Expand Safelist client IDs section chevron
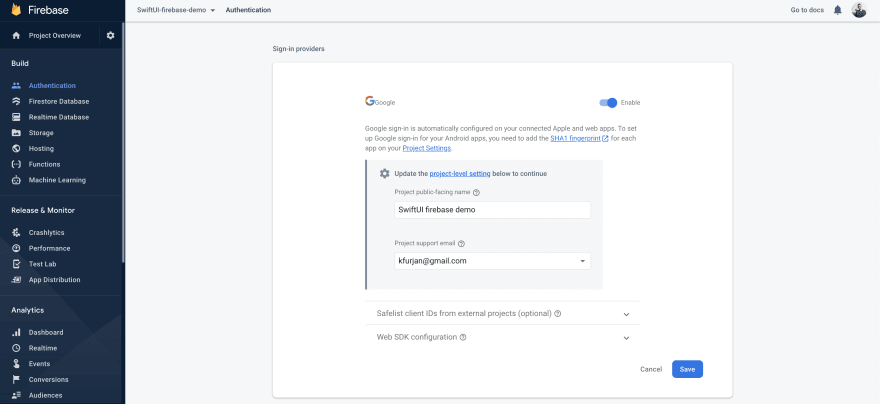The height and width of the screenshot is (404, 880). pos(626,314)
